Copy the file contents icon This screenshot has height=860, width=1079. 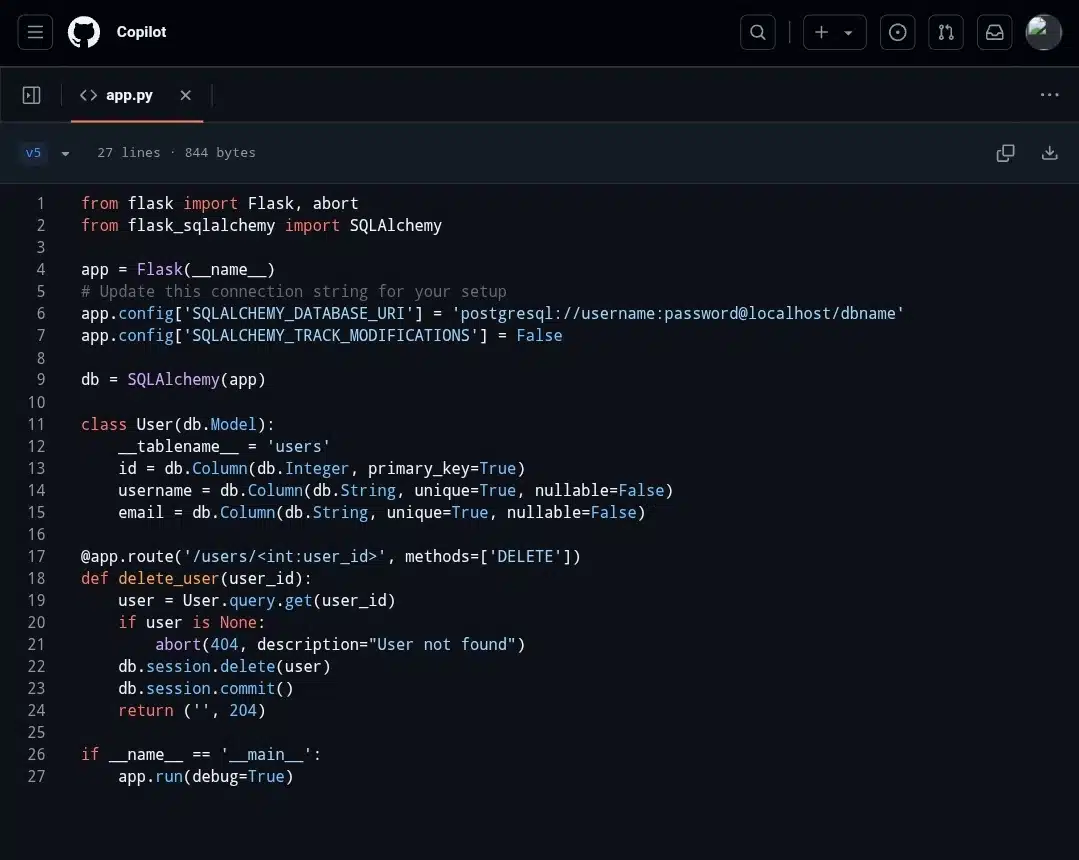click(x=1005, y=153)
